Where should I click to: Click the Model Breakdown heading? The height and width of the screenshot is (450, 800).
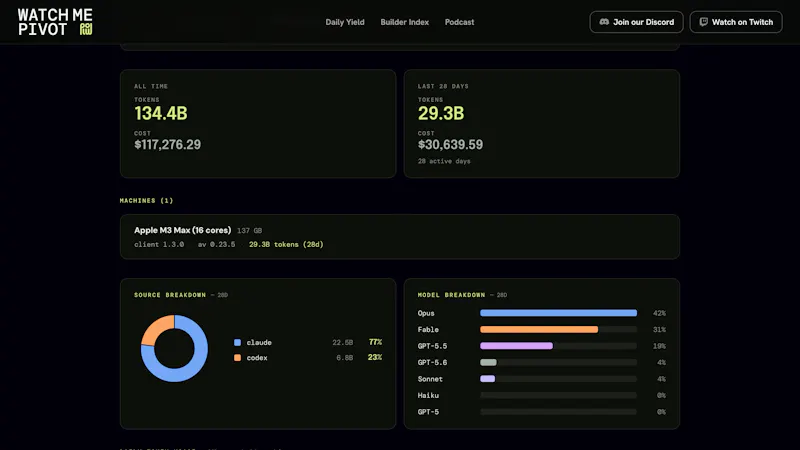point(452,295)
